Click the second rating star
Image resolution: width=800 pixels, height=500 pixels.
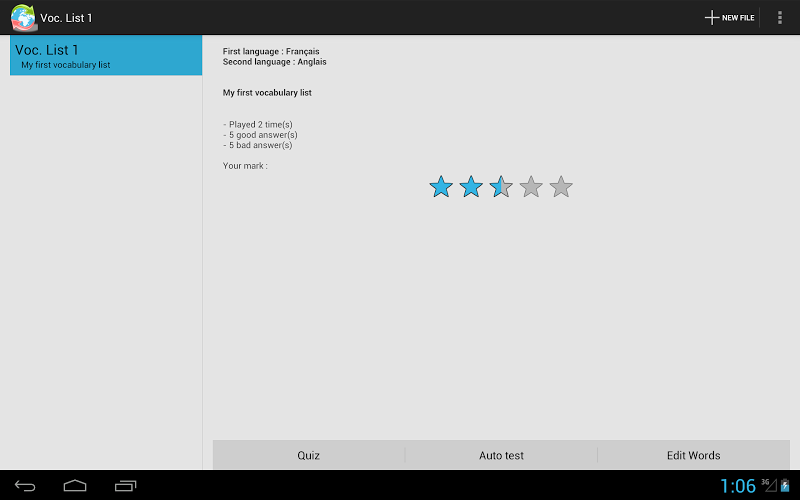[471, 187]
